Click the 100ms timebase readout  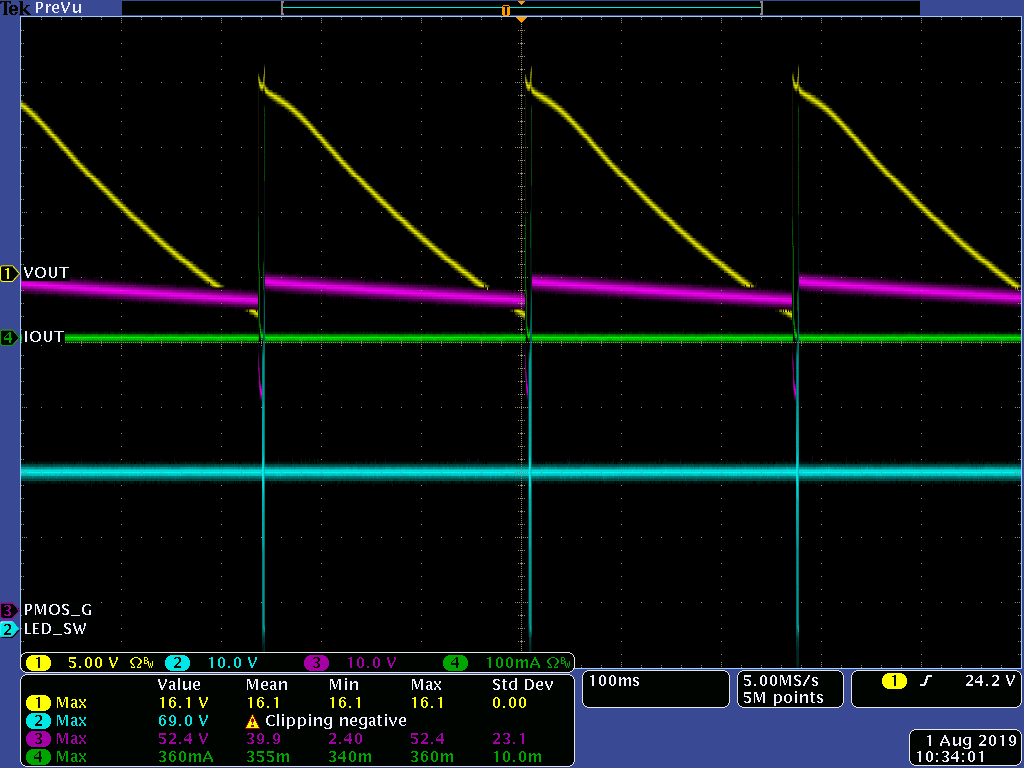tap(614, 680)
